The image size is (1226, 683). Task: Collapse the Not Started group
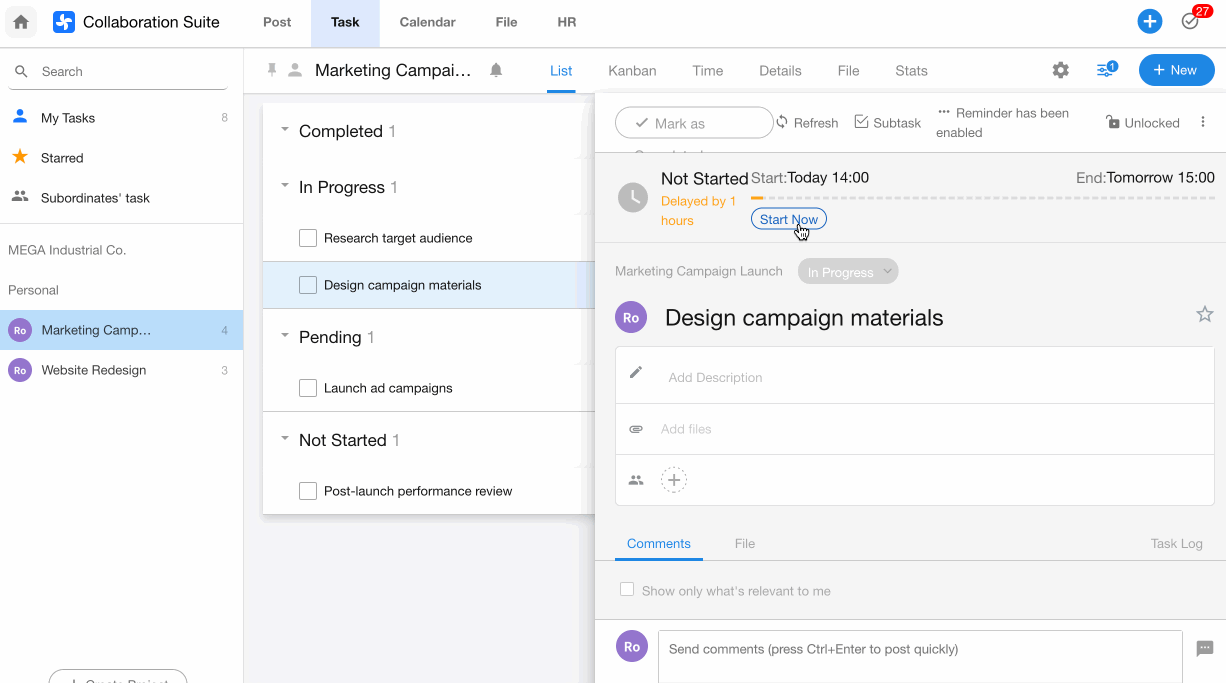[x=285, y=440]
